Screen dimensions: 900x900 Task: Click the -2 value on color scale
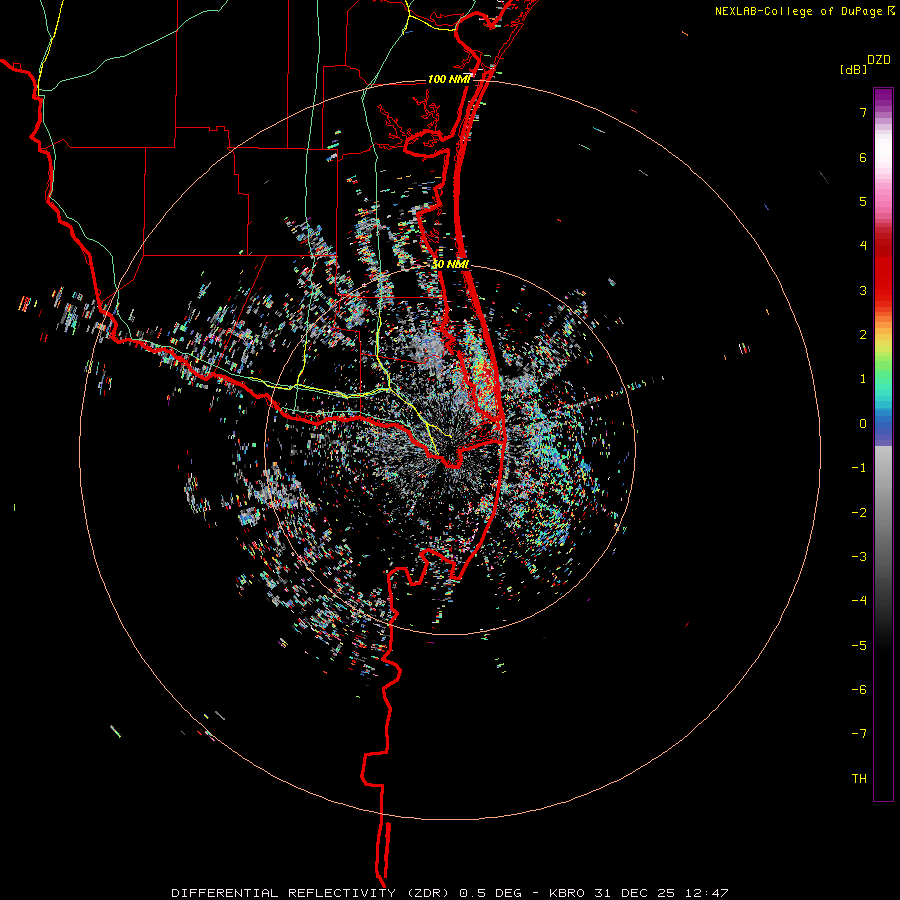click(859, 513)
